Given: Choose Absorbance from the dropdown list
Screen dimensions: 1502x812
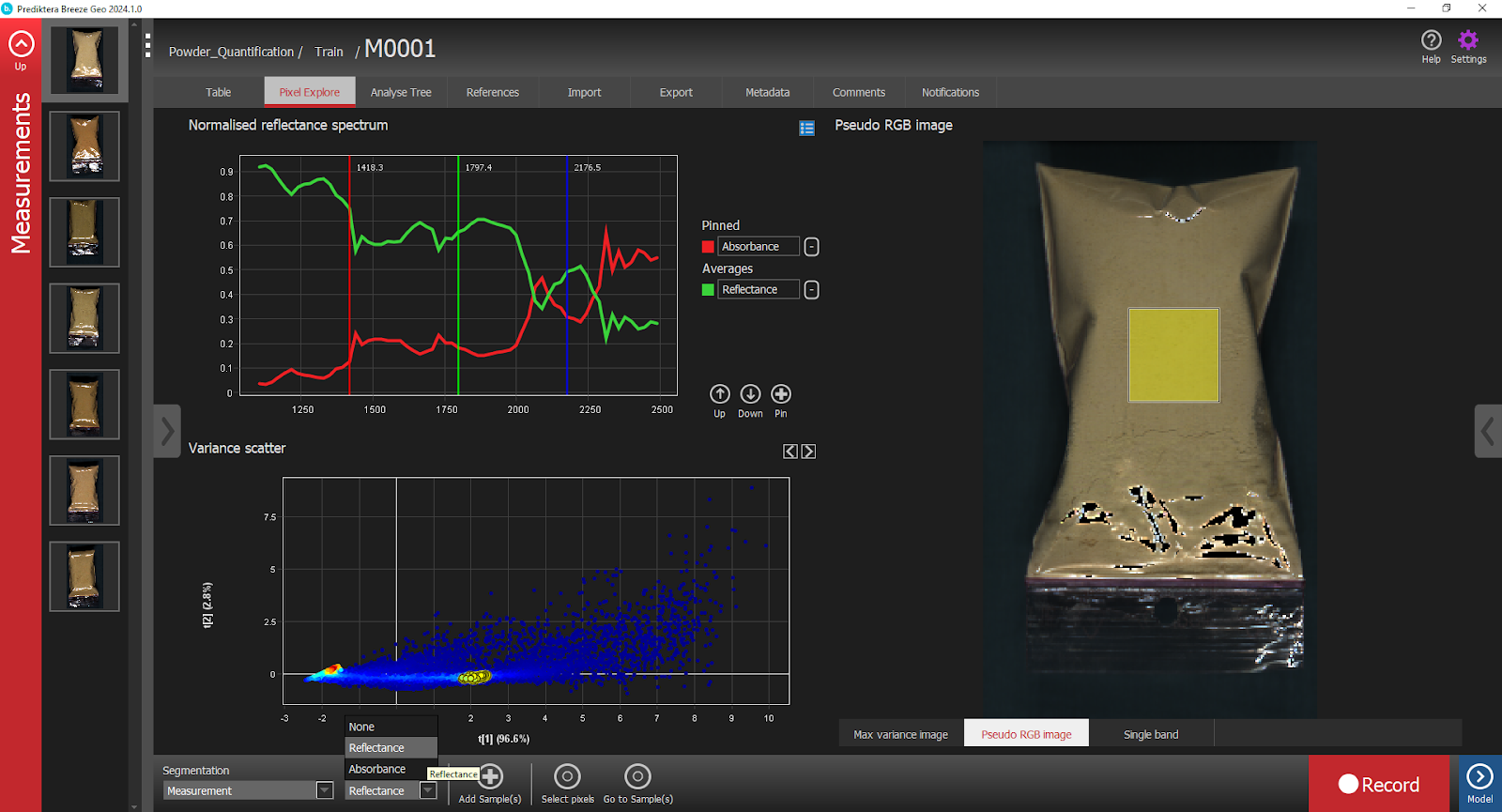Looking at the screenshot, I should pyautogui.click(x=377, y=769).
